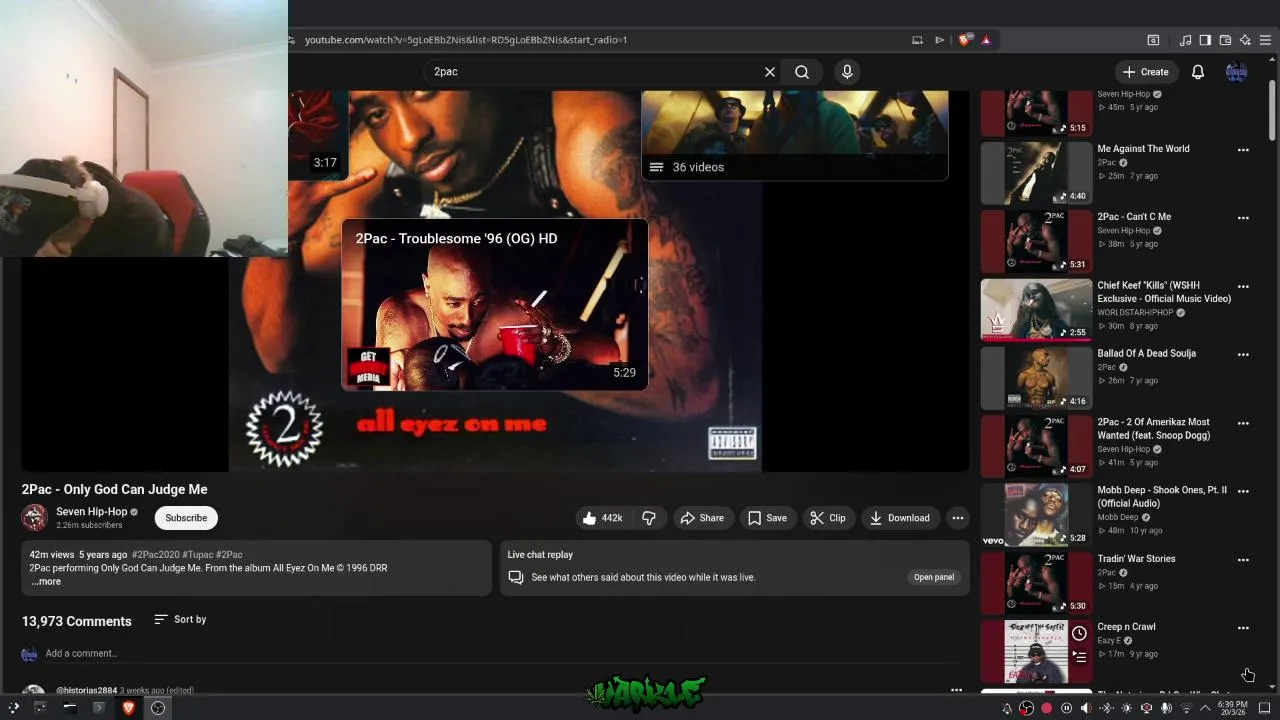
Task: Click the #Tupac hashtag
Action: 198,555
